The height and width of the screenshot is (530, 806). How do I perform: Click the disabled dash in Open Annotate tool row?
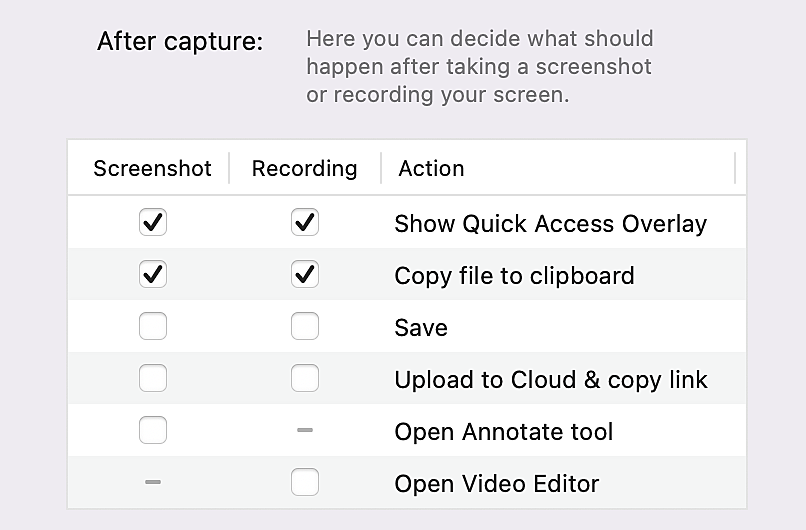tap(305, 430)
